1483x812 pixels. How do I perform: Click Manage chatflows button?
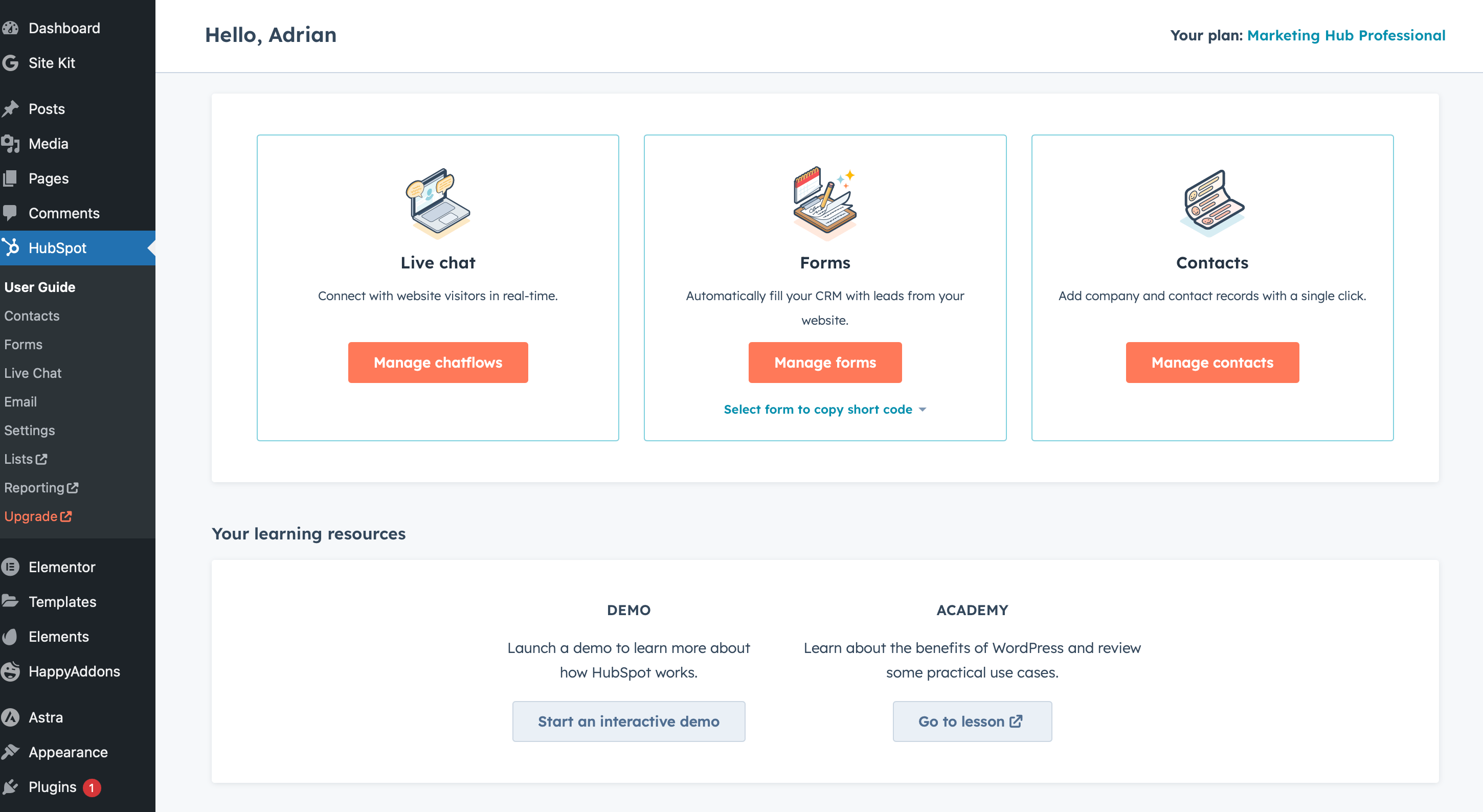click(438, 363)
